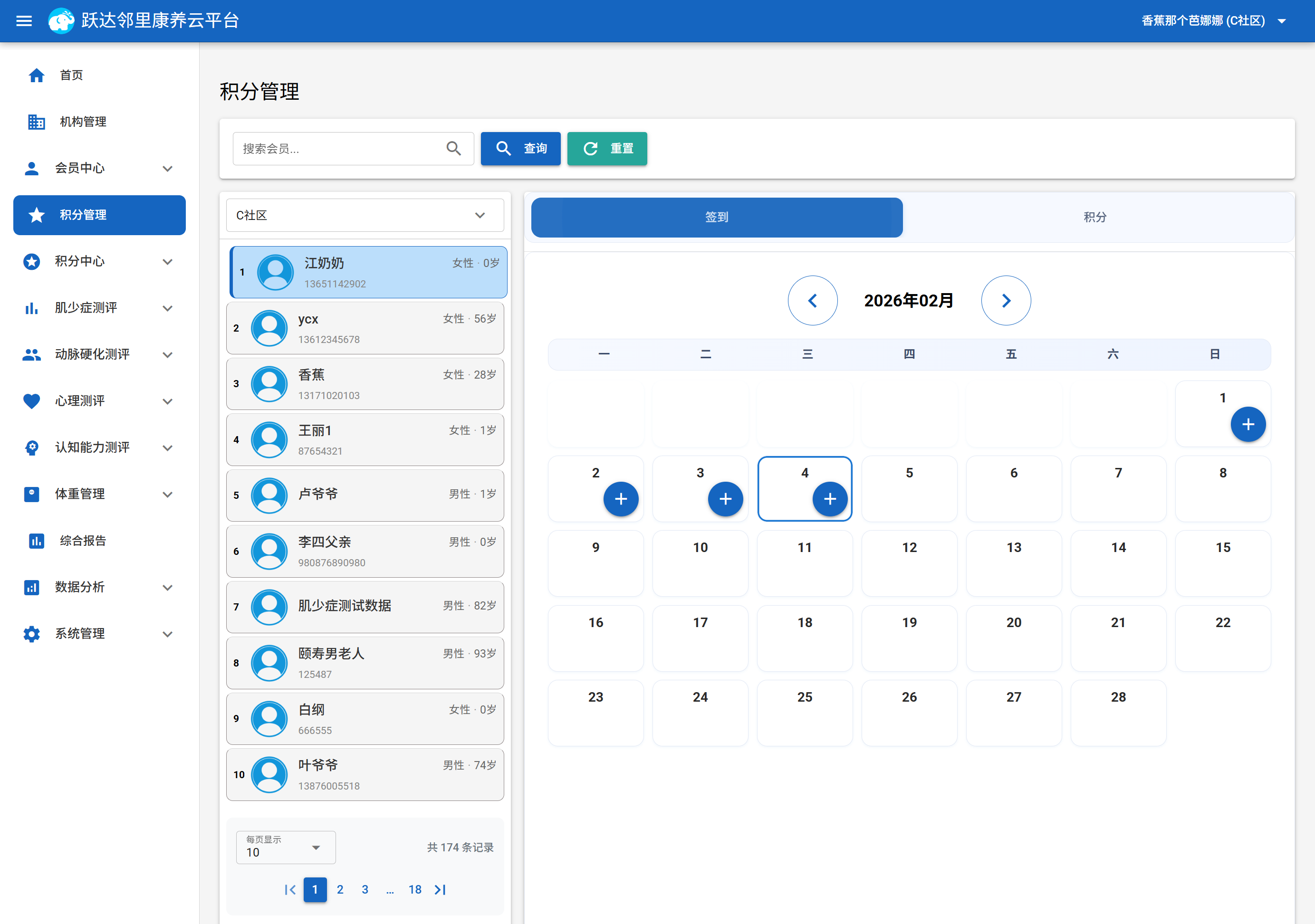Click the report icon beside 综合报告
Image resolution: width=1315 pixels, height=924 pixels.
click(37, 541)
